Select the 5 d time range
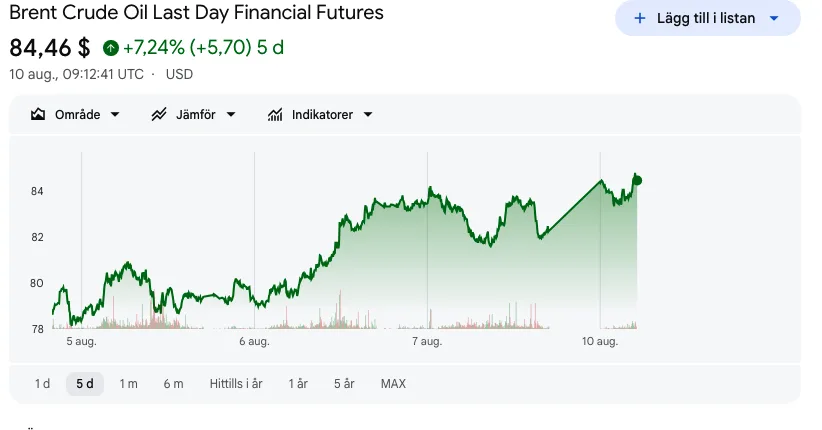This screenshot has height=430, width=822. pos(85,384)
